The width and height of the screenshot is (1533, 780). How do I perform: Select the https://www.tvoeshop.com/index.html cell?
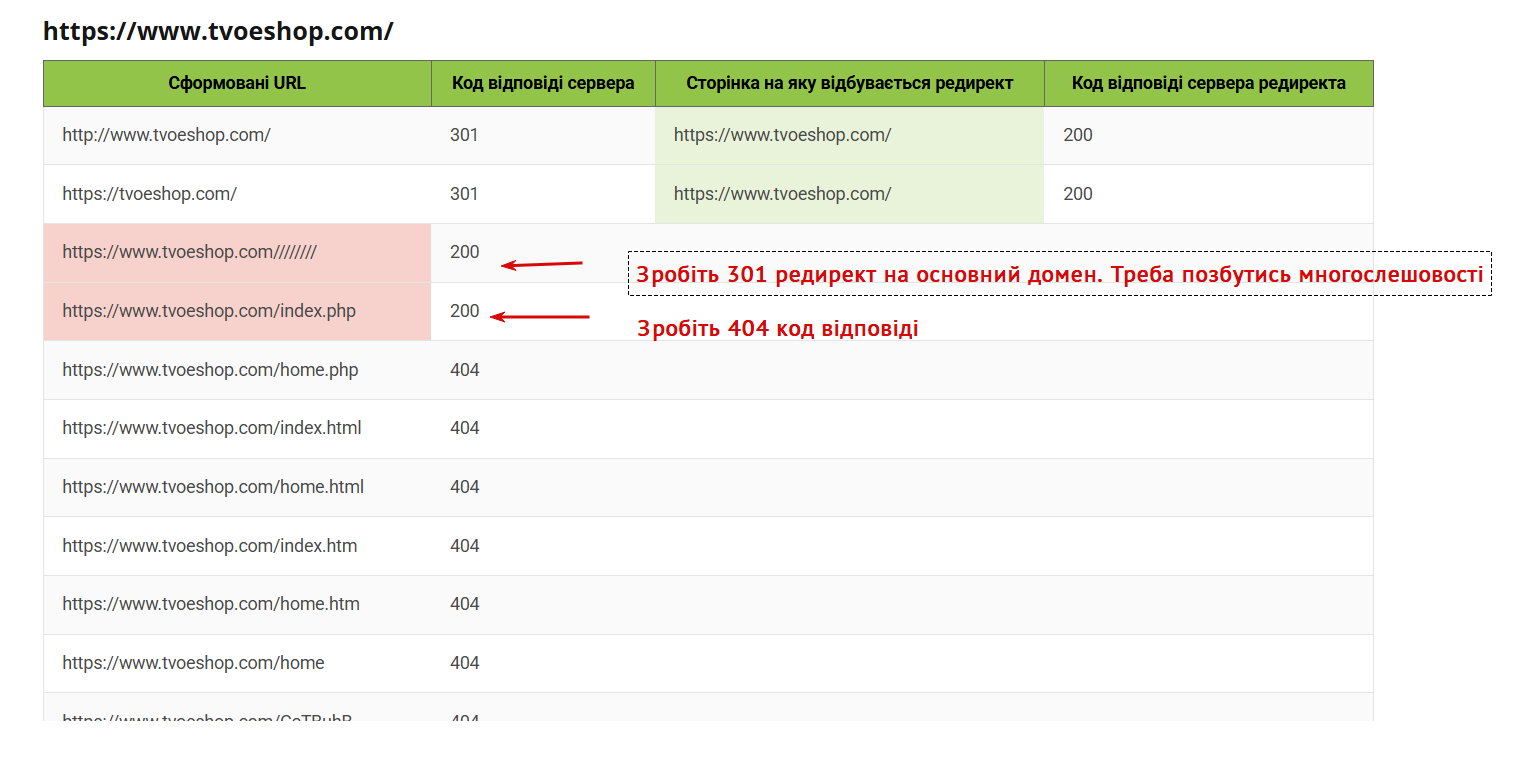coord(237,428)
